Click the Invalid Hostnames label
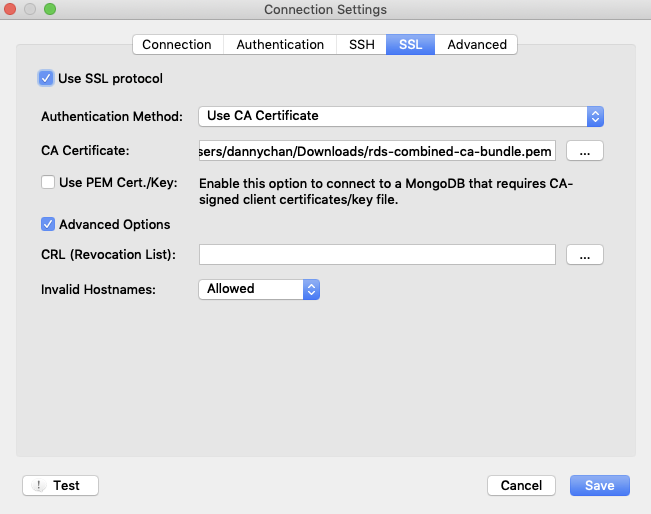651x514 pixels. pos(98,289)
